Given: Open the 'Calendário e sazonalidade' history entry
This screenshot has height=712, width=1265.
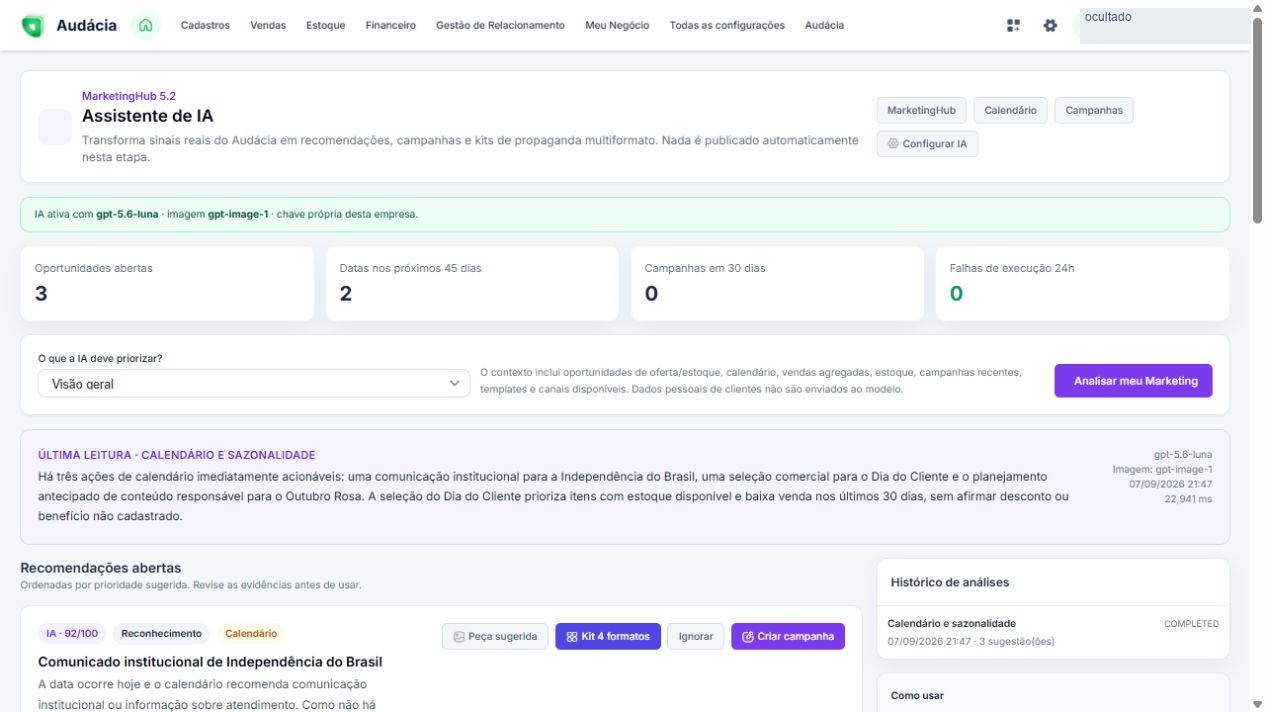Looking at the screenshot, I should pos(1053,632).
